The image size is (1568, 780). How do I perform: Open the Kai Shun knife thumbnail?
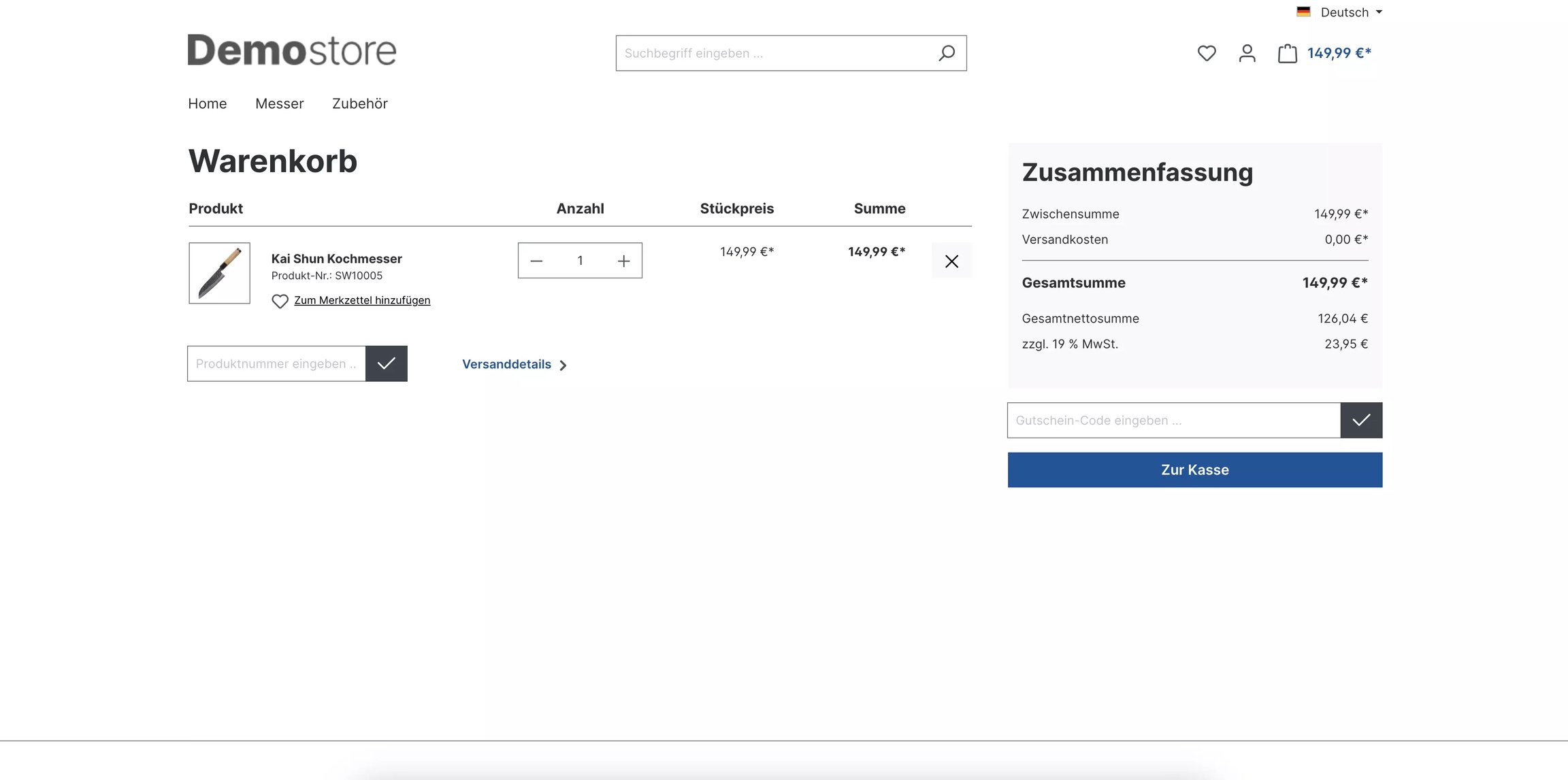coord(220,273)
